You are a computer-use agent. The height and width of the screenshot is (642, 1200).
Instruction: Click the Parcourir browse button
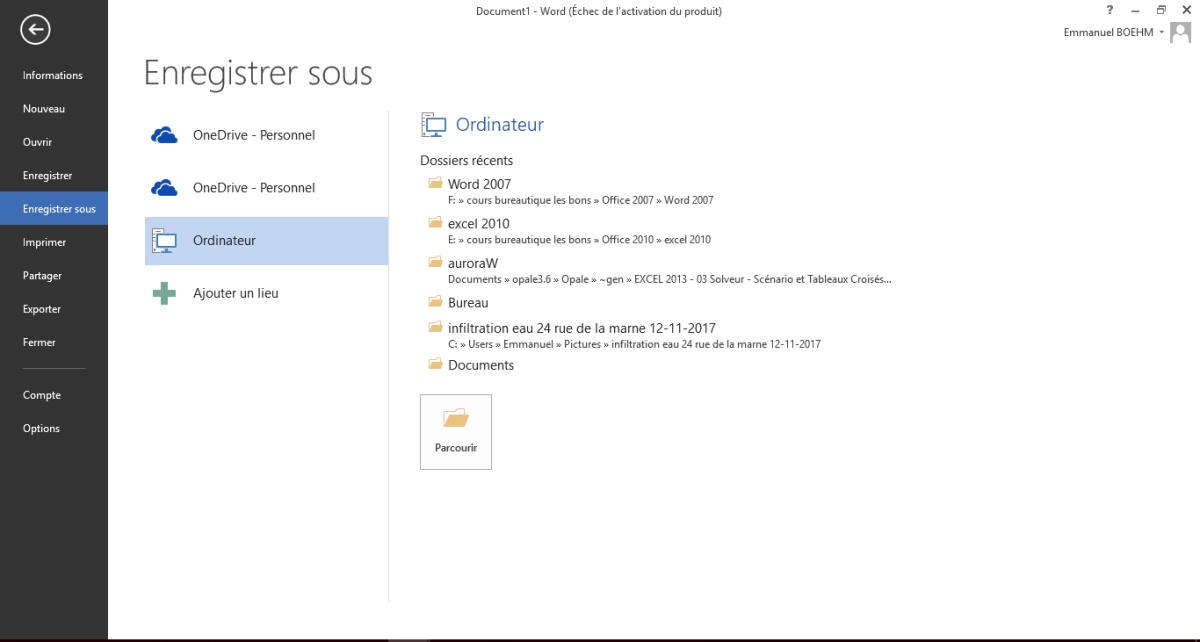456,432
